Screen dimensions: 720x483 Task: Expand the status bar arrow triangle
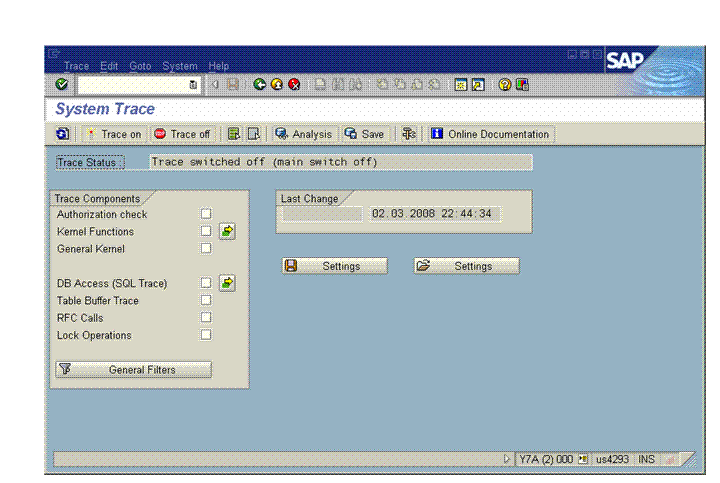click(507, 459)
